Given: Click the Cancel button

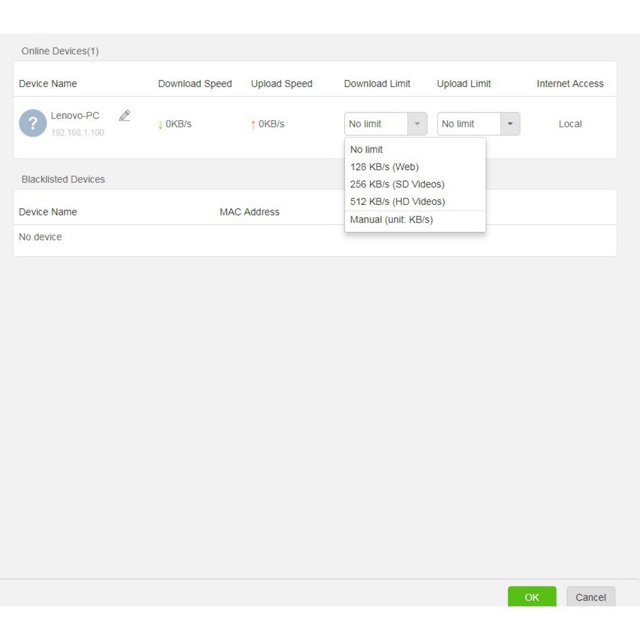Looking at the screenshot, I should [590, 597].
